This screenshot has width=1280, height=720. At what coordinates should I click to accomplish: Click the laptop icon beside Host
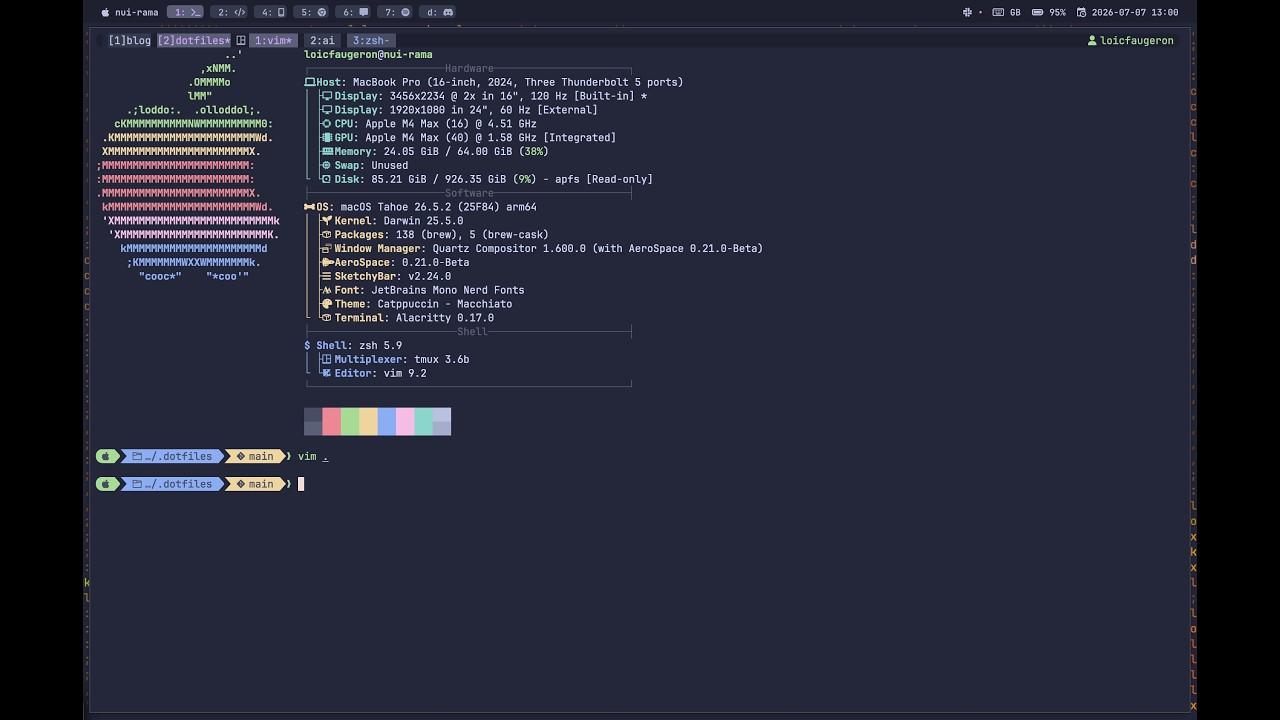click(x=310, y=82)
